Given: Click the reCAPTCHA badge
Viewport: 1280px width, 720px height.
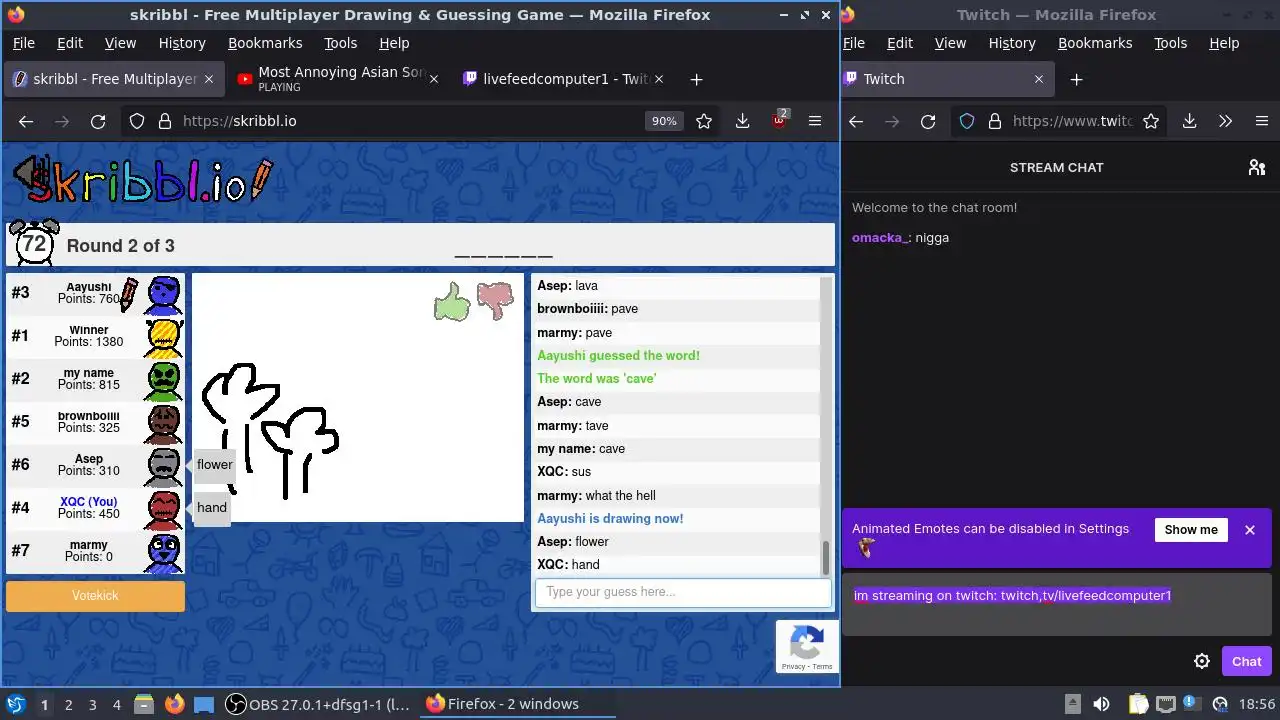Looking at the screenshot, I should [x=806, y=646].
